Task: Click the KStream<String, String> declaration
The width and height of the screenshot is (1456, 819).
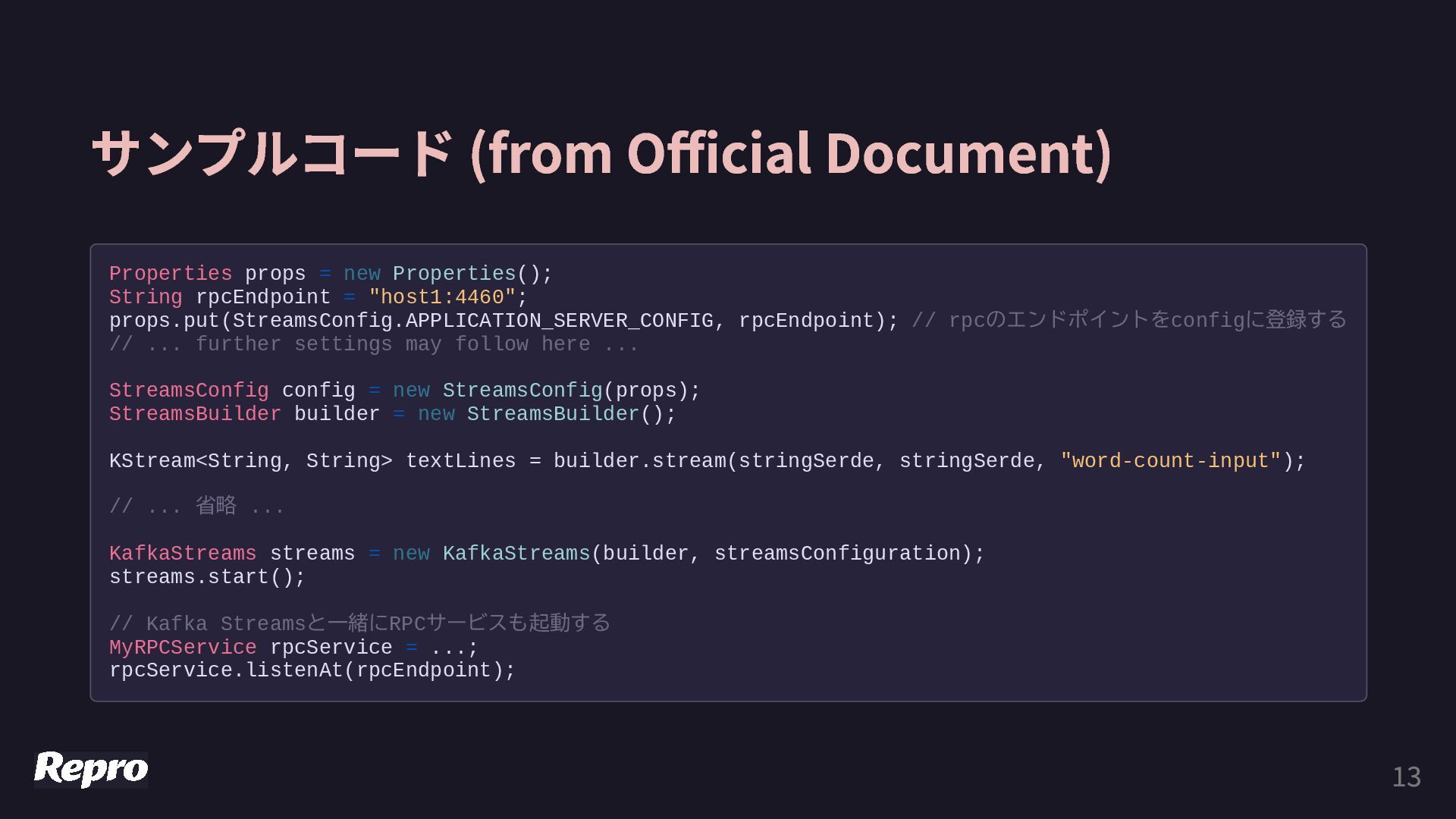Action: point(250,461)
